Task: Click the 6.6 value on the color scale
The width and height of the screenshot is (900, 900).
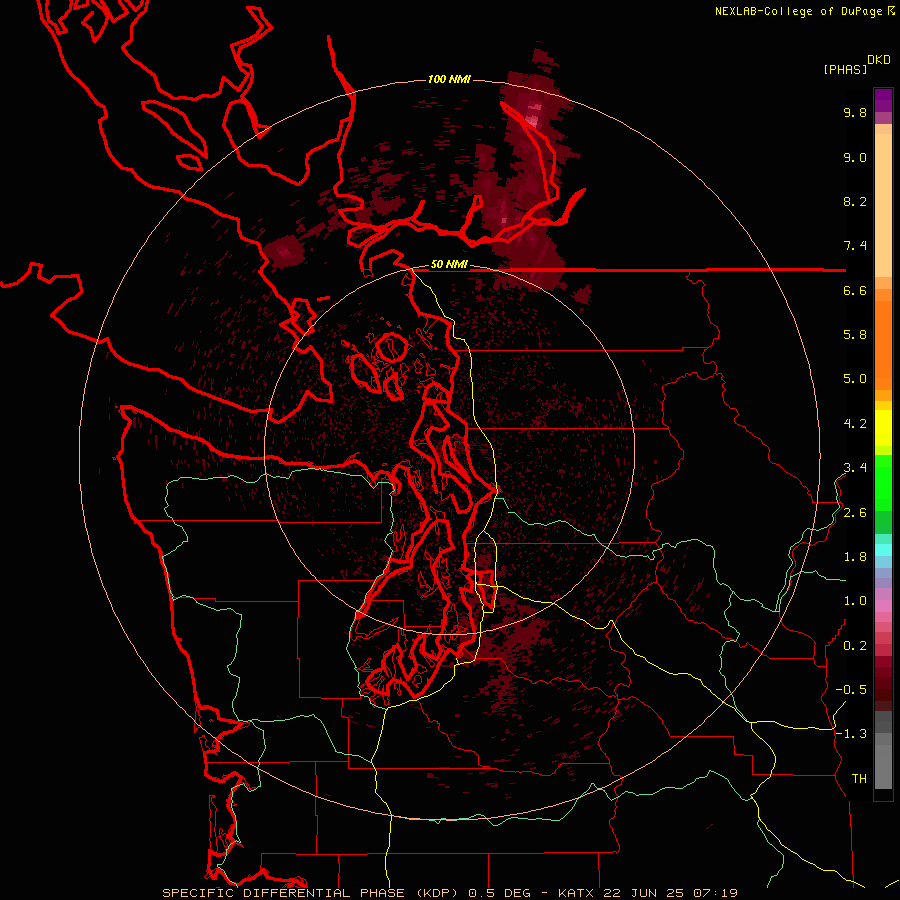Action: click(855, 290)
